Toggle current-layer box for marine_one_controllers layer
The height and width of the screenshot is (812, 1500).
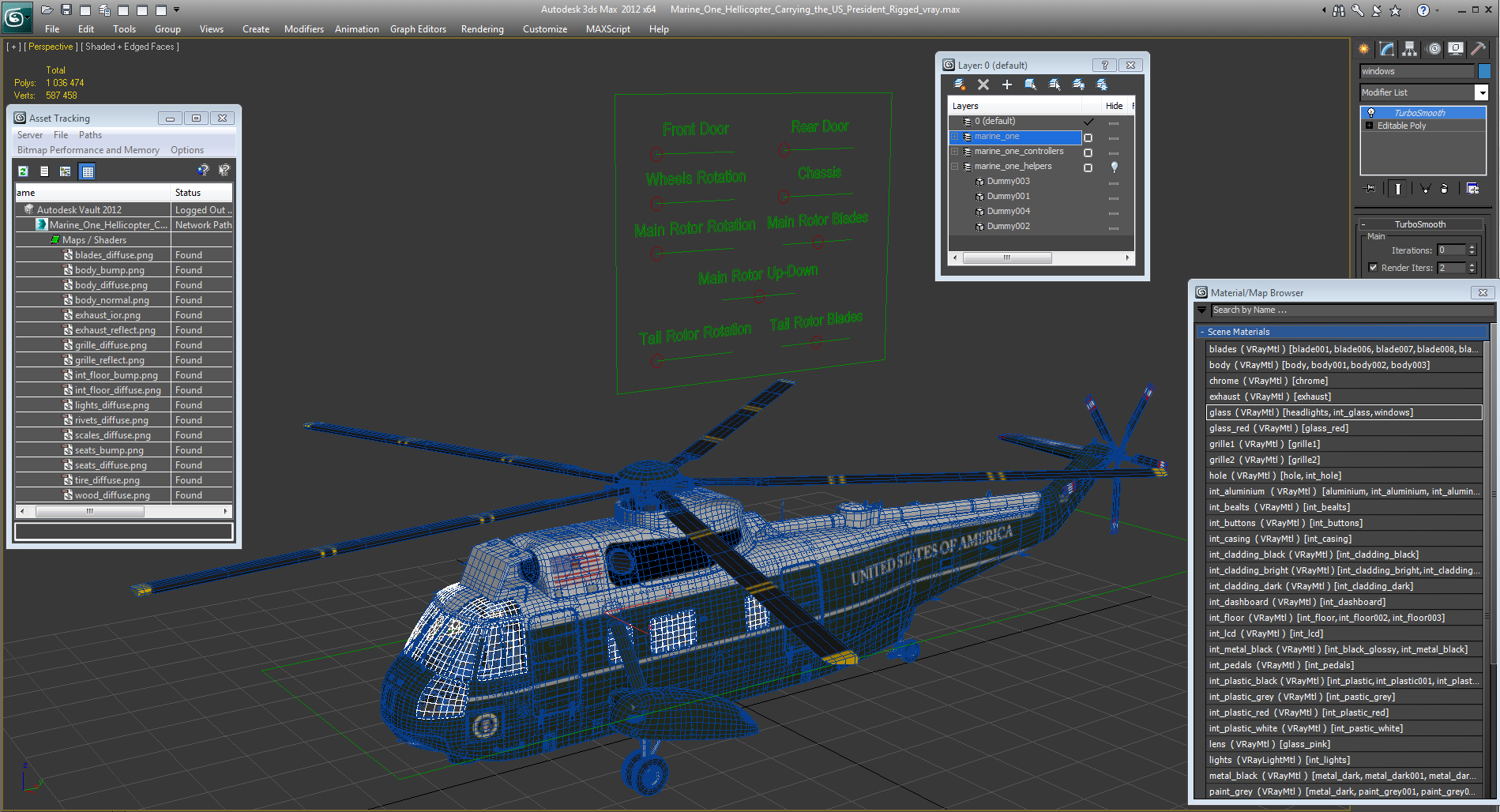pyautogui.click(x=1088, y=152)
